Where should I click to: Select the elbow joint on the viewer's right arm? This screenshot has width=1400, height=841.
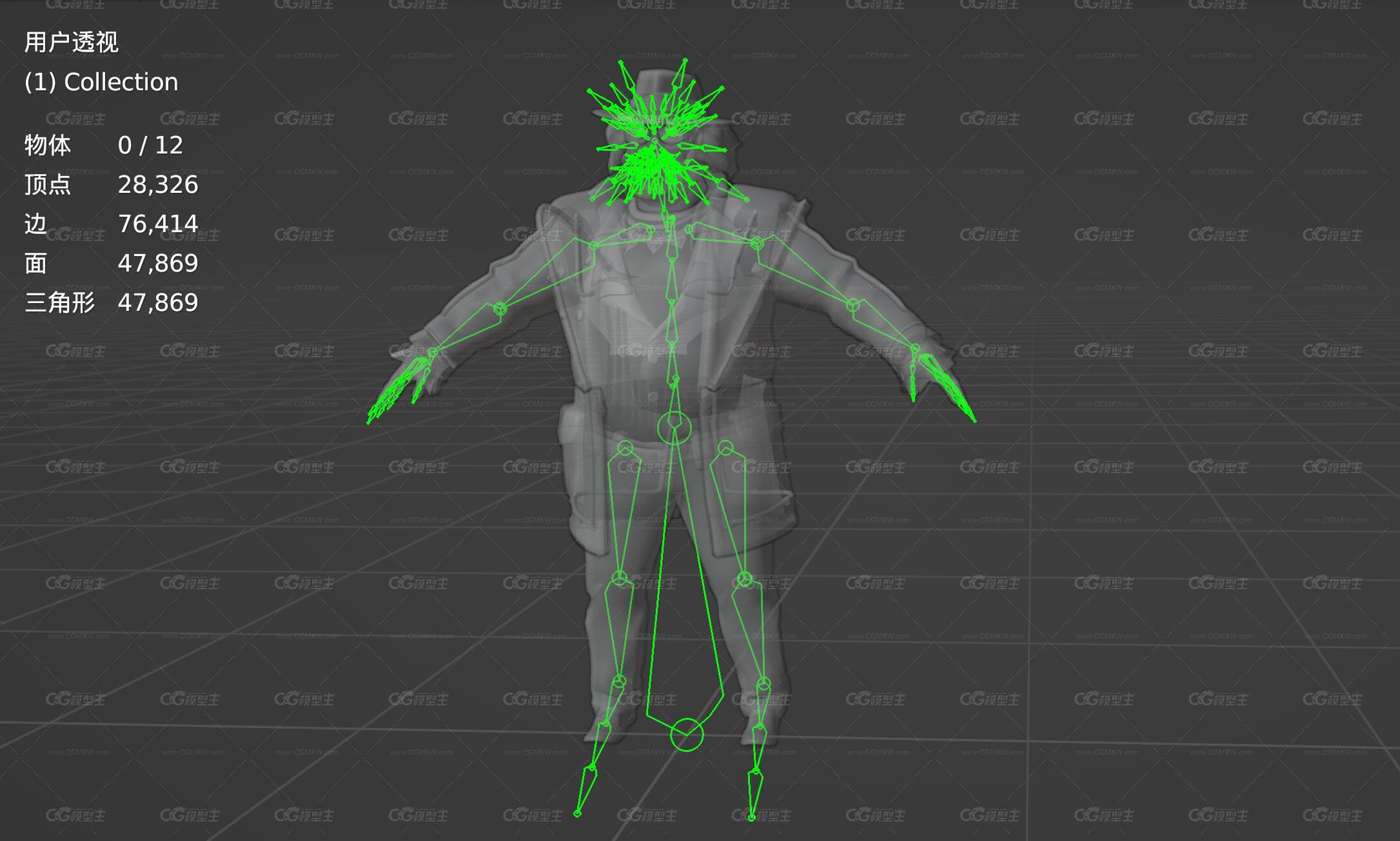853,305
